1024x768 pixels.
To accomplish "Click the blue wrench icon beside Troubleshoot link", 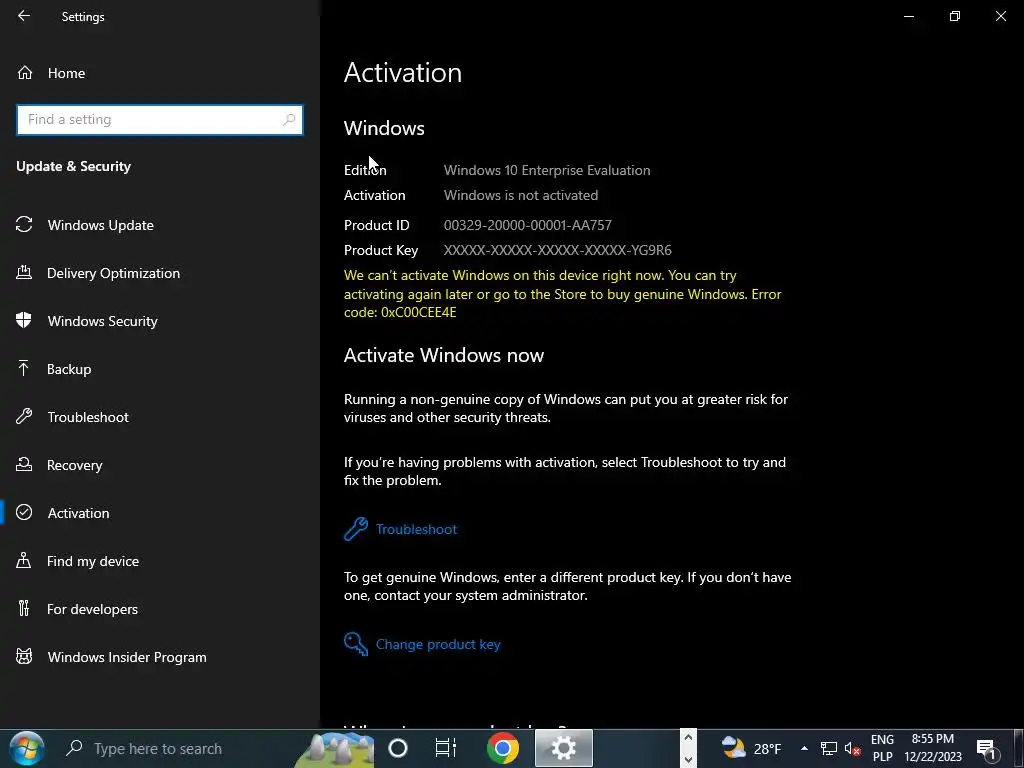I will [x=356, y=529].
